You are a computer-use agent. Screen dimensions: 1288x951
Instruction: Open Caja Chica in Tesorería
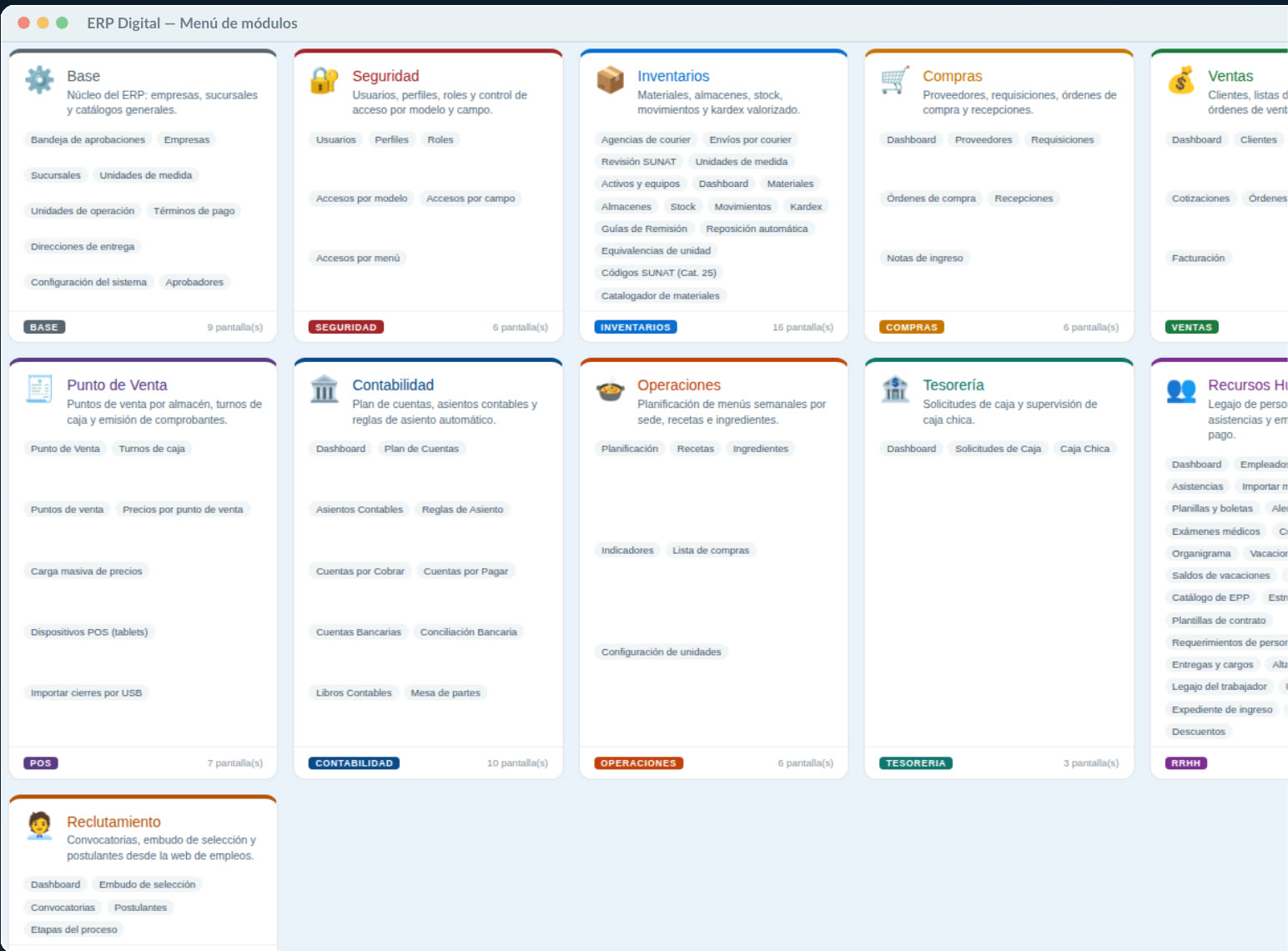pyautogui.click(x=1084, y=449)
